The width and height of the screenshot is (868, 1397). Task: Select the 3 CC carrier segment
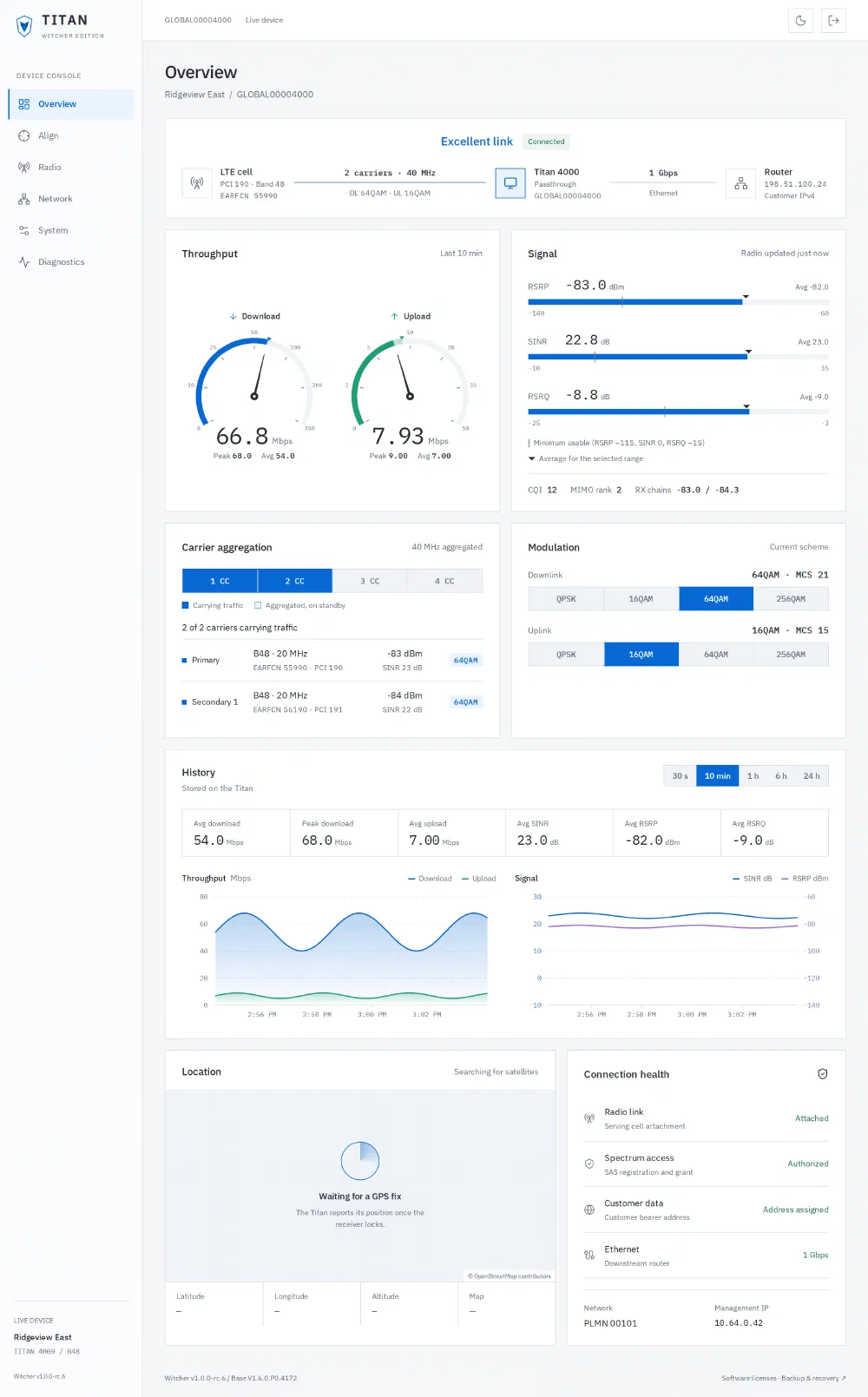coord(370,581)
